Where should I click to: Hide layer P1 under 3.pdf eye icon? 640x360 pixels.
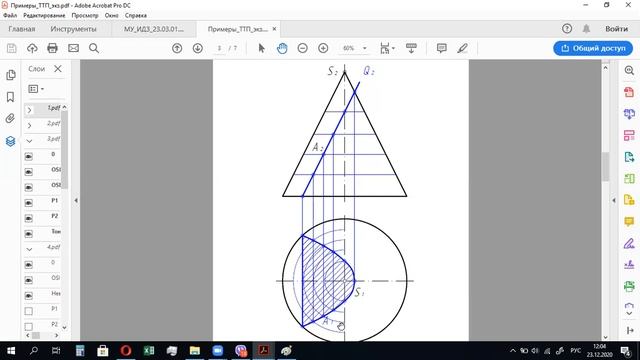point(29,203)
